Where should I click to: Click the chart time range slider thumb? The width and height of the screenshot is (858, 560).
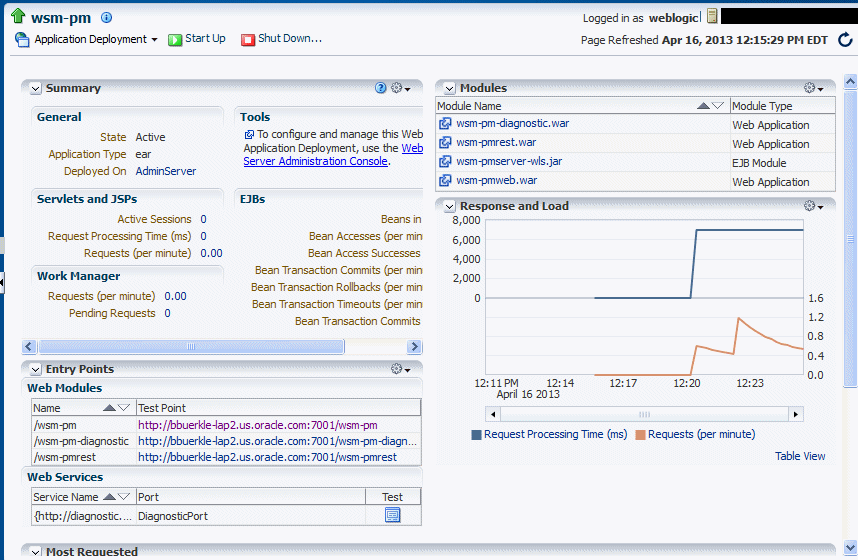coord(645,414)
